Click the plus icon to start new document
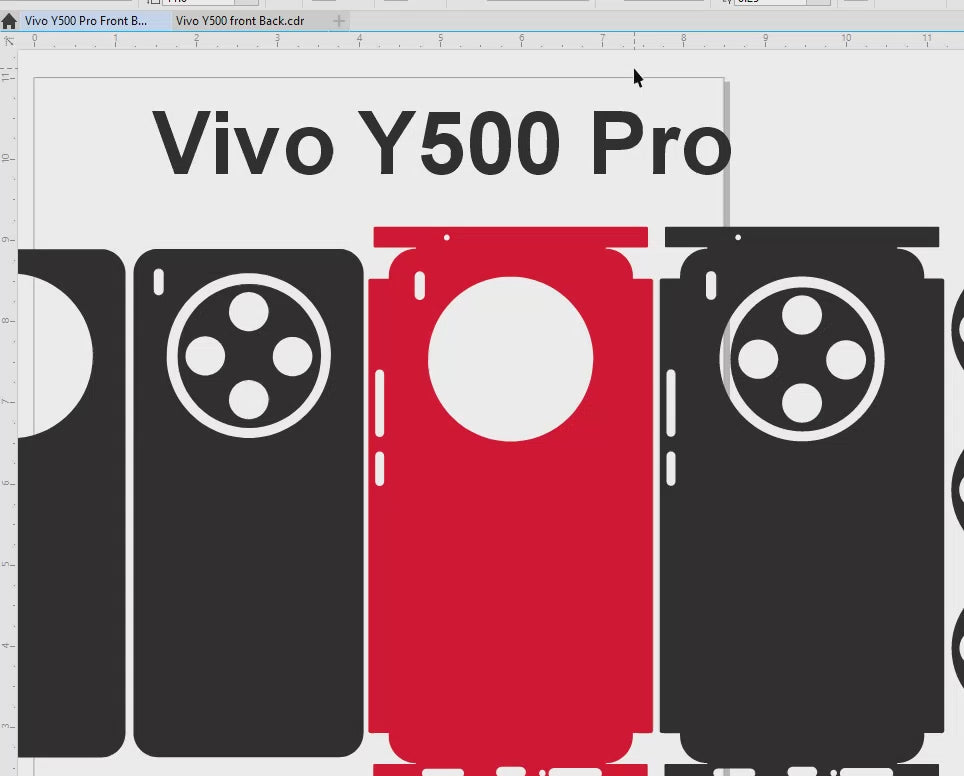Screen dimensions: 964x776 (x=339, y=21)
